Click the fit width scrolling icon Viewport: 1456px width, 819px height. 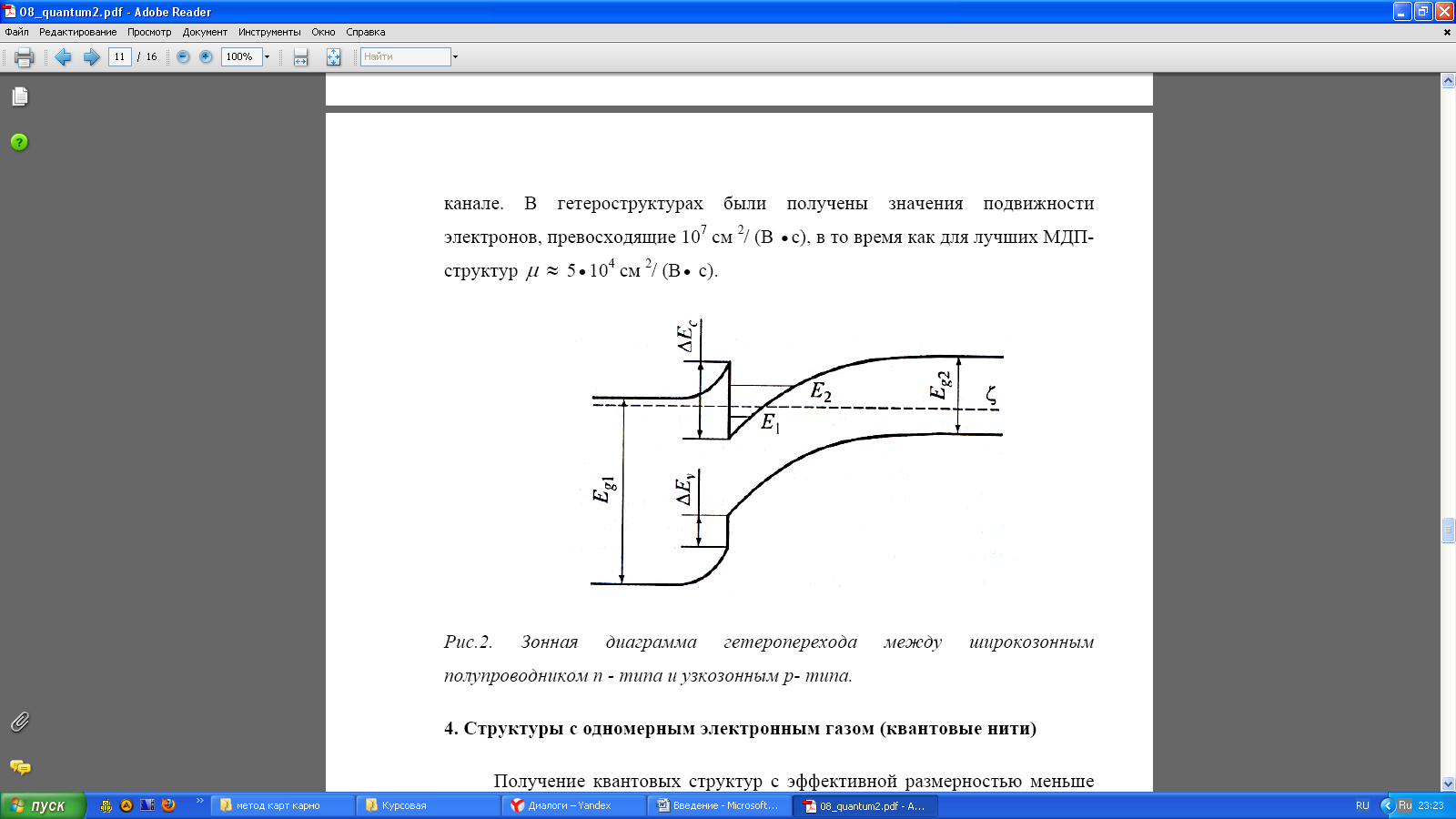click(x=300, y=57)
